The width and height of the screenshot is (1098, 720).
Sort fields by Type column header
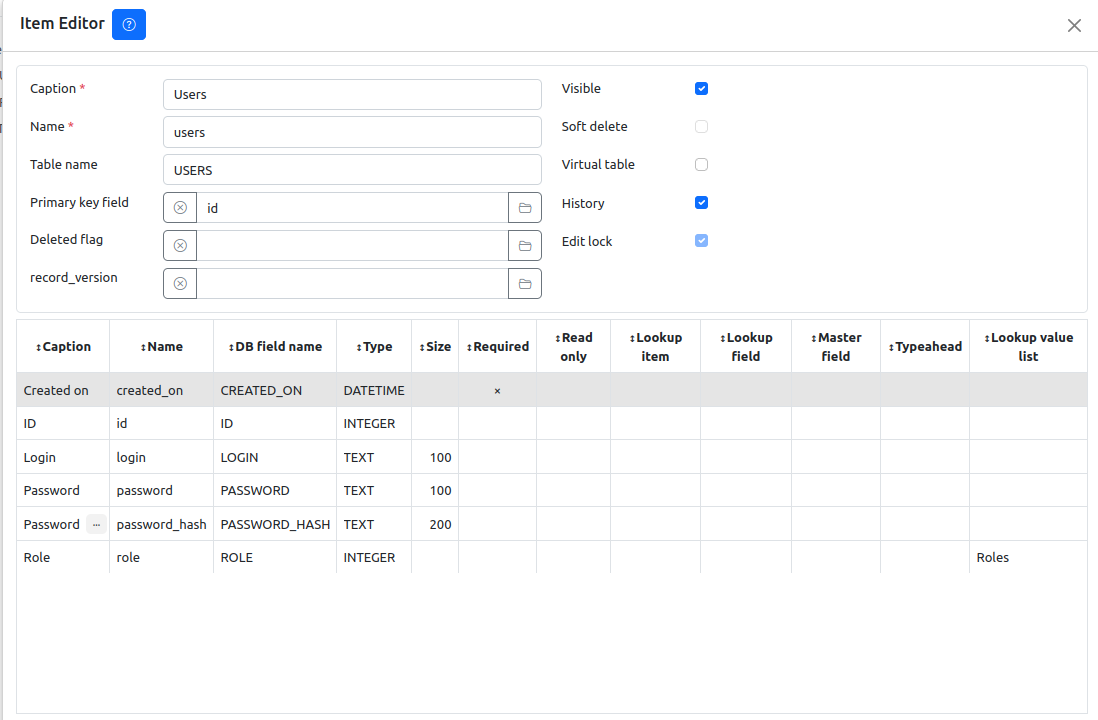coord(374,347)
